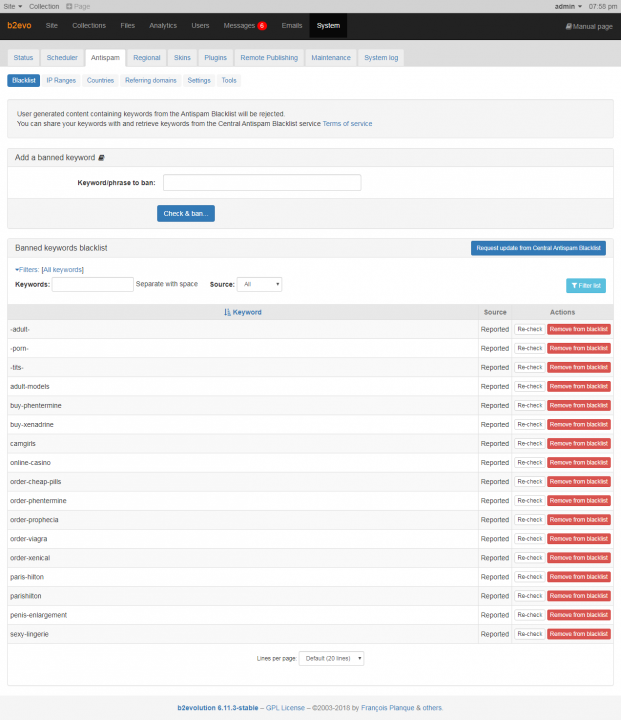The height and width of the screenshot is (720, 621).
Task: Select the antispam Tools sub-tab
Action: (x=229, y=80)
